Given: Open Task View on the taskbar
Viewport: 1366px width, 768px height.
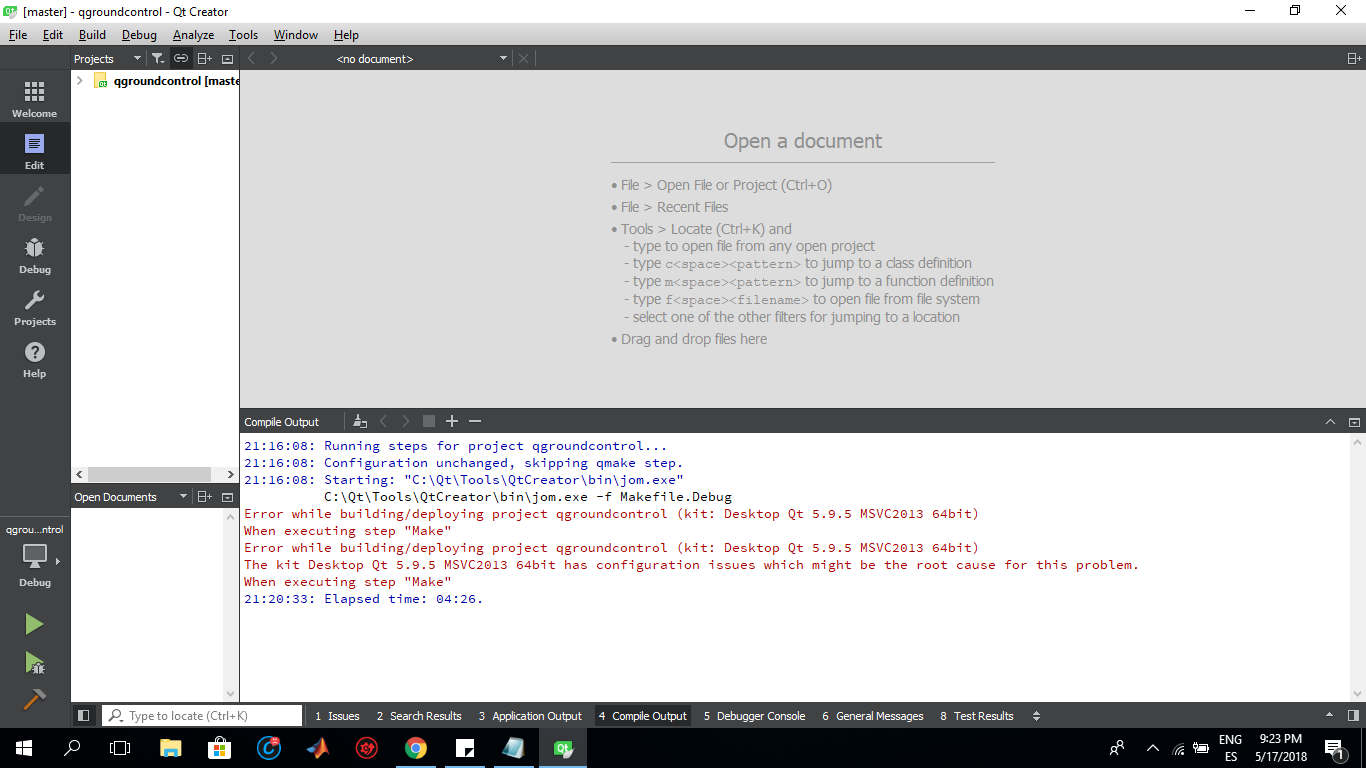Looking at the screenshot, I should (x=120, y=747).
